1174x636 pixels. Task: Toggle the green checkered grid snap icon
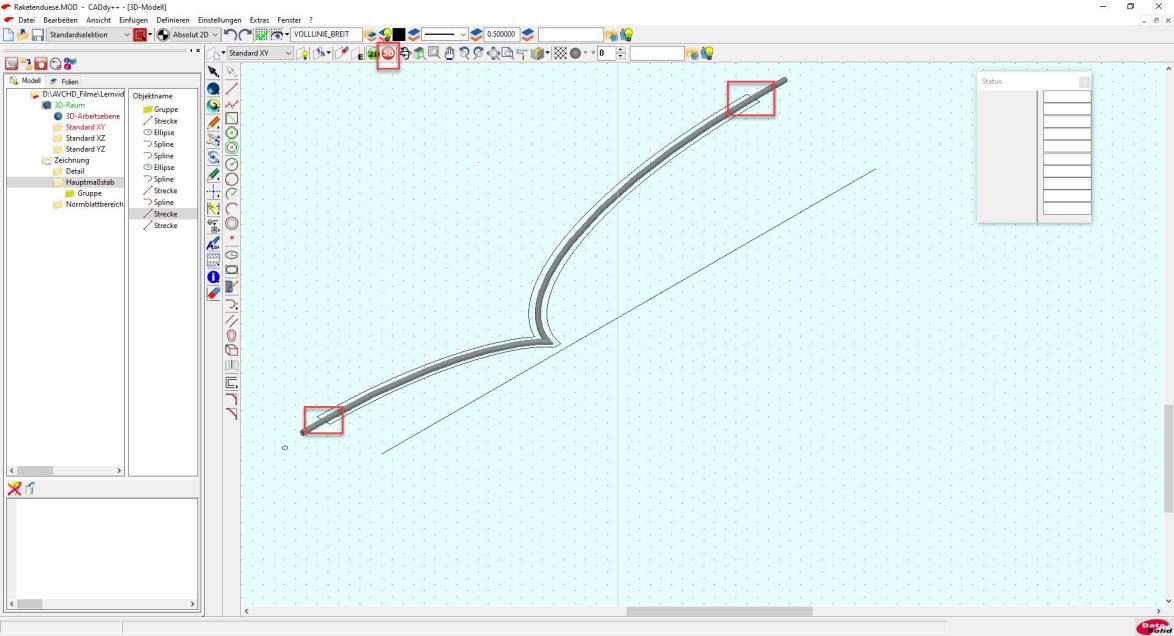pos(261,34)
